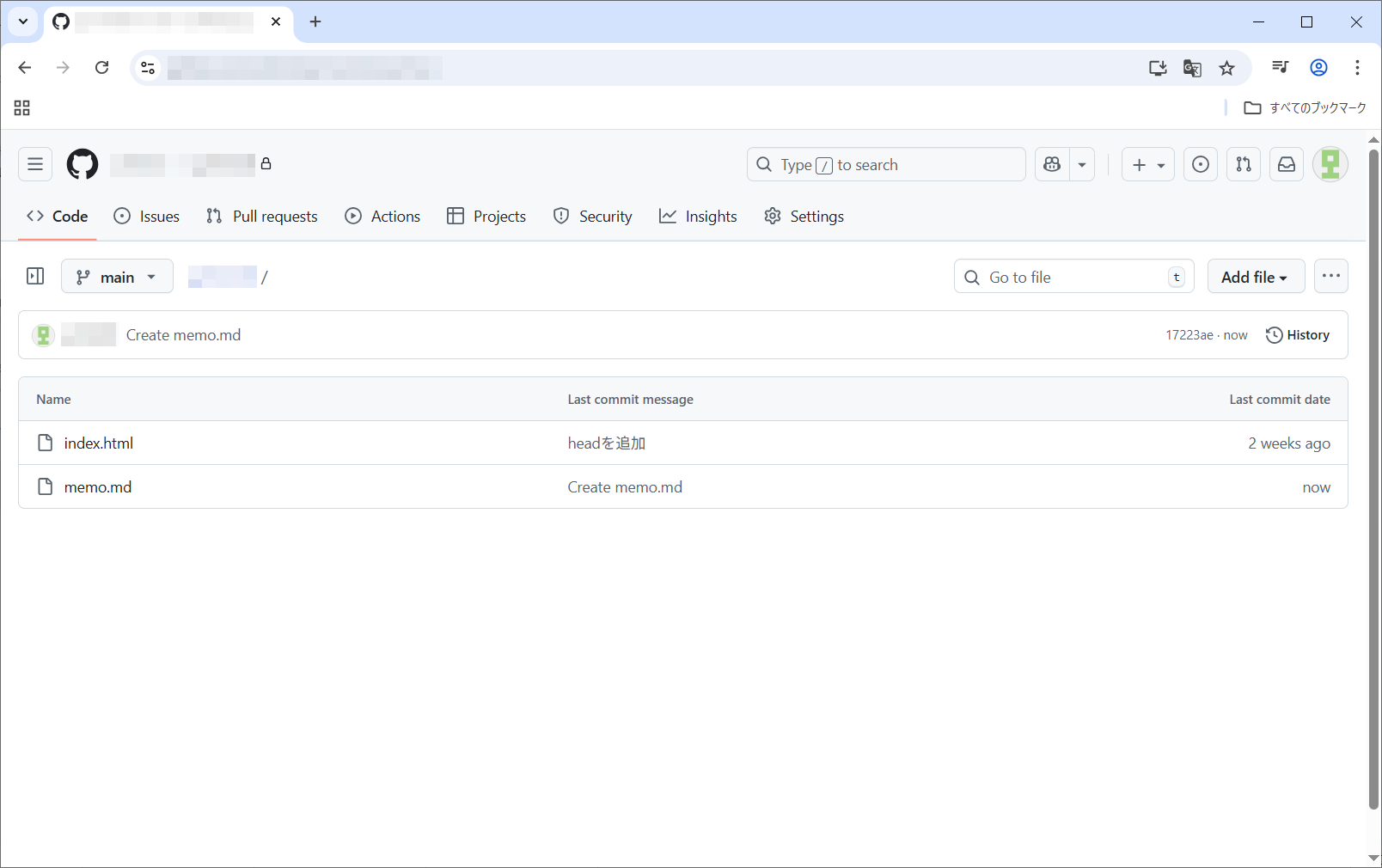Click the GitHub Octocat logo
This screenshot has width=1382, height=868.
[83, 164]
